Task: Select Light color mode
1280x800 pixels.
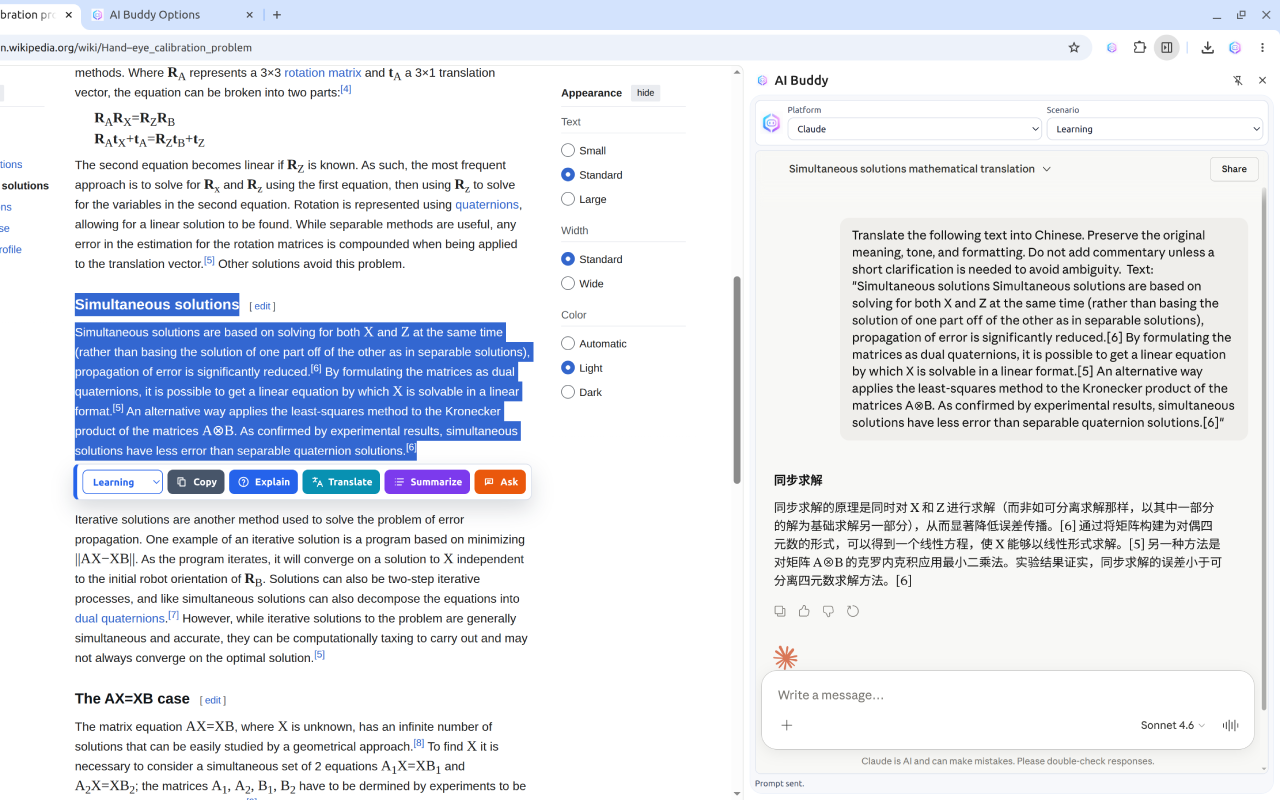Action: click(568, 368)
